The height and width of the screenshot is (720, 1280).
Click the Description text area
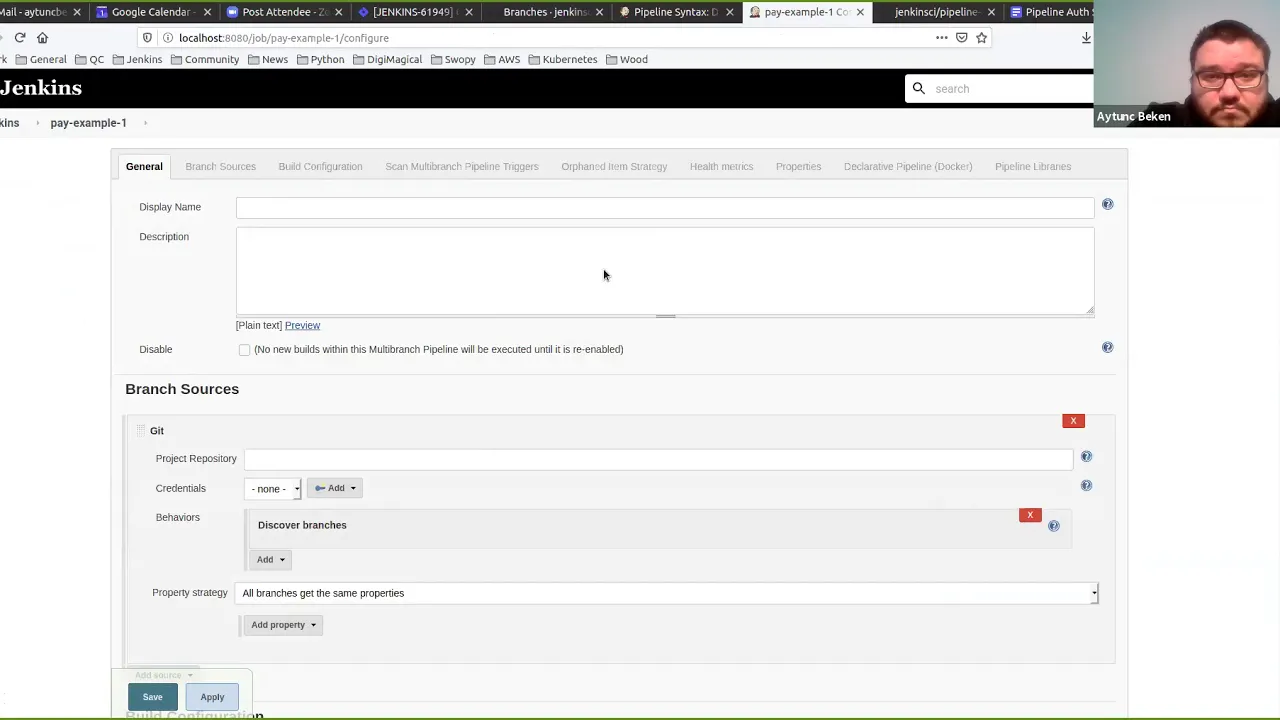[665, 271]
